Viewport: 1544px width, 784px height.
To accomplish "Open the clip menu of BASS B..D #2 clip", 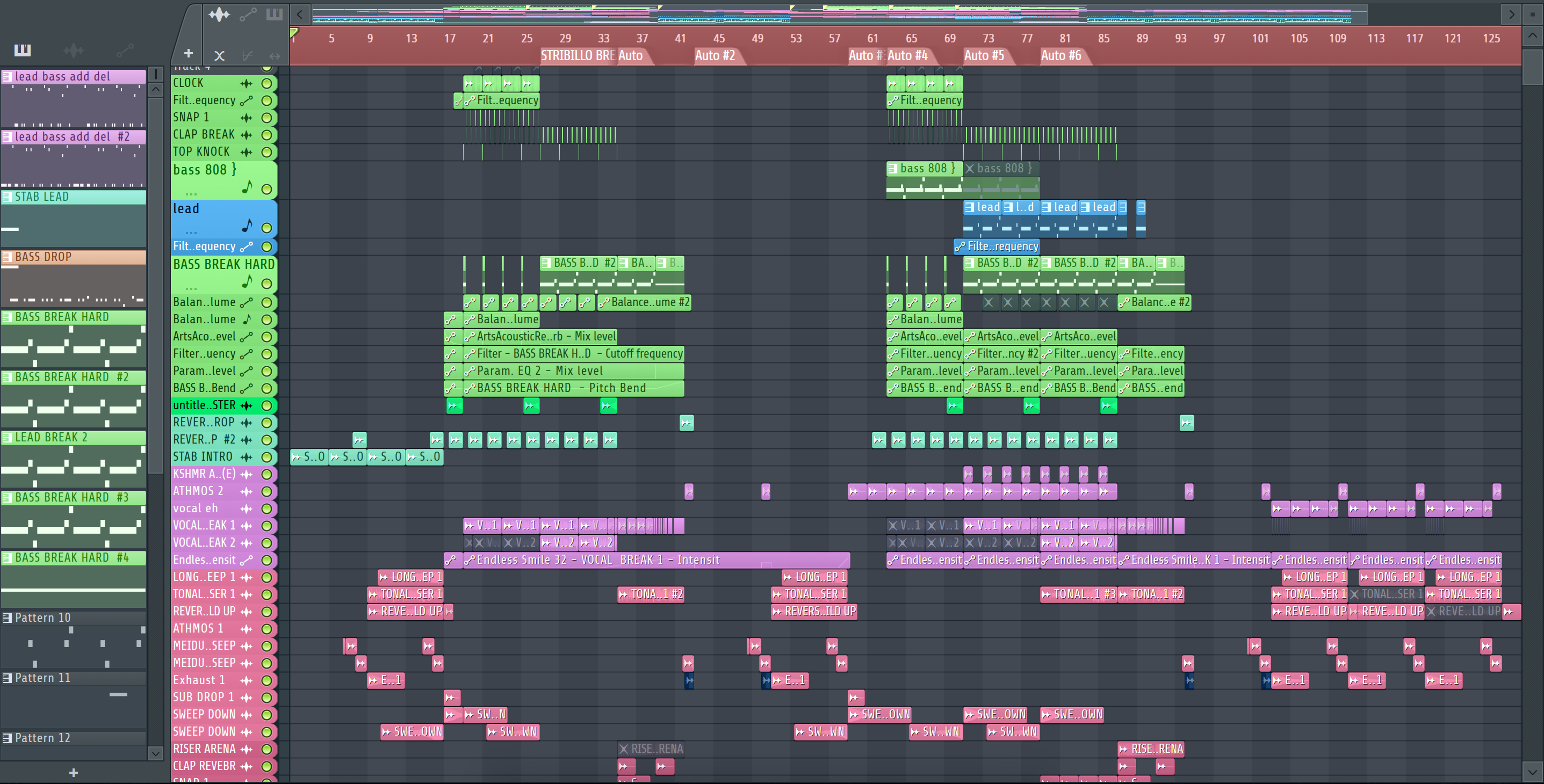I will [x=545, y=263].
